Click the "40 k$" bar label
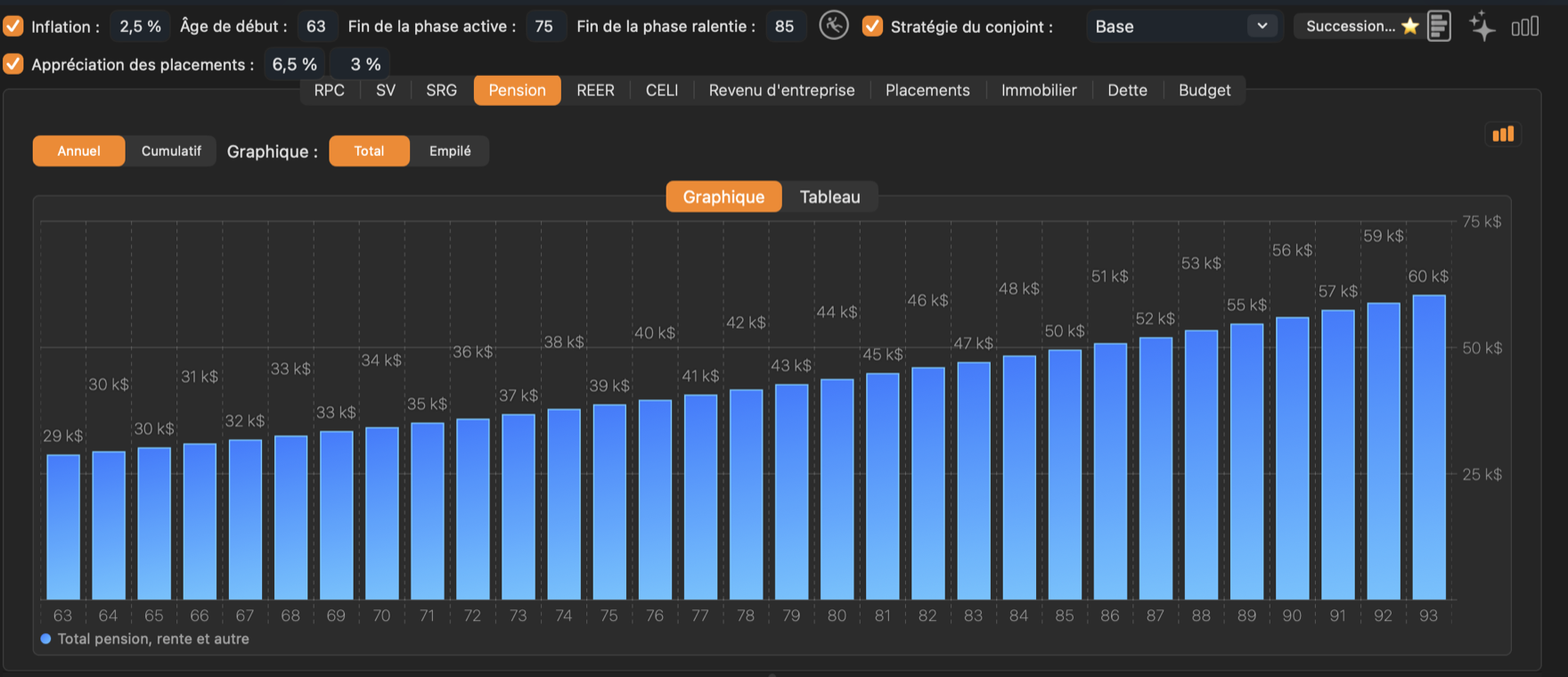The height and width of the screenshot is (677, 1568). coord(655,332)
